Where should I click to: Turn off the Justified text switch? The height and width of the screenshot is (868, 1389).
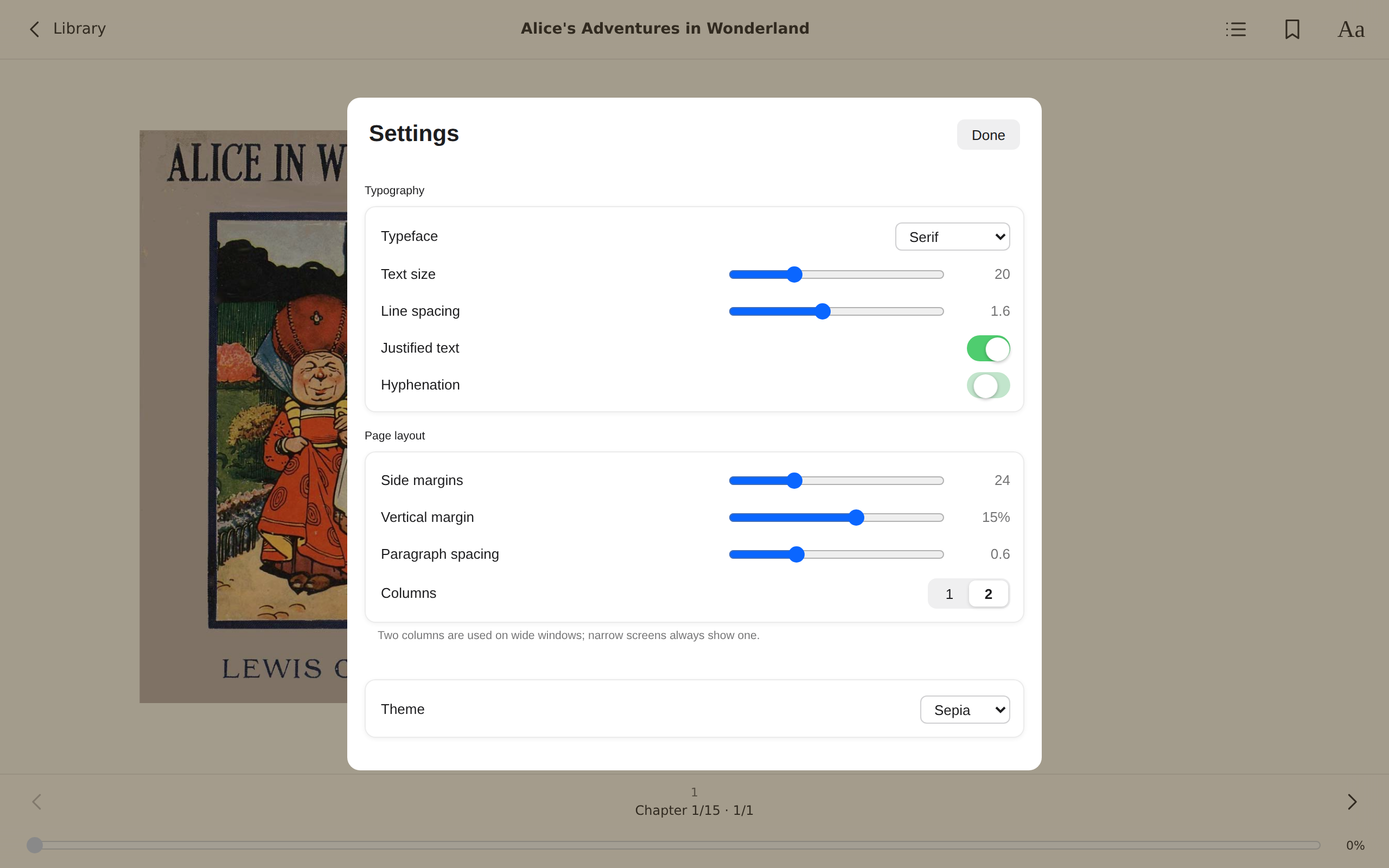tap(988, 348)
